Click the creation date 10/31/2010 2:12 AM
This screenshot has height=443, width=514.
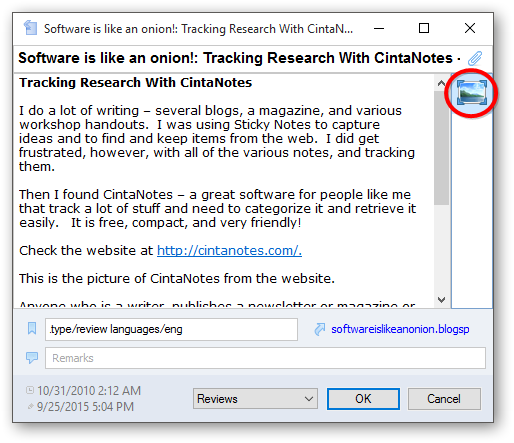tap(89, 390)
